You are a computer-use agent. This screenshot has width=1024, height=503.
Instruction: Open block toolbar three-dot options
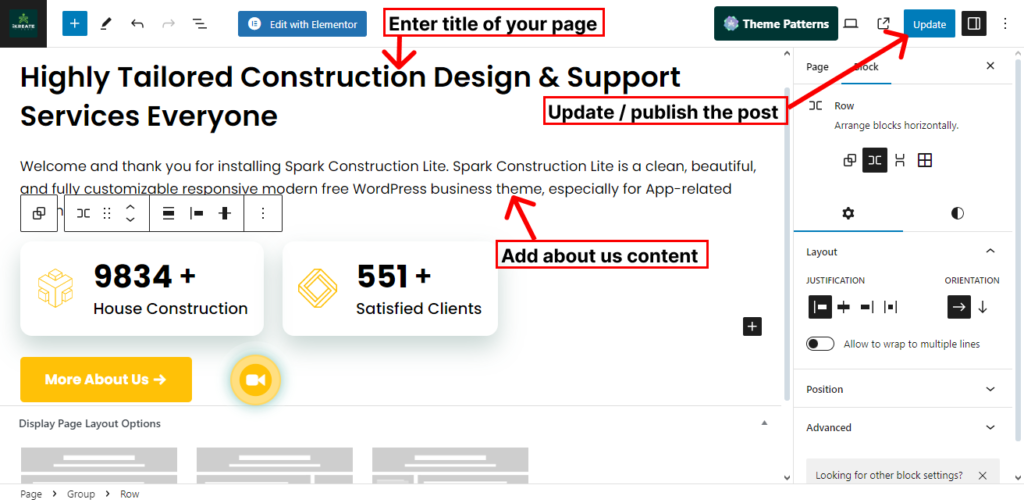pos(263,213)
